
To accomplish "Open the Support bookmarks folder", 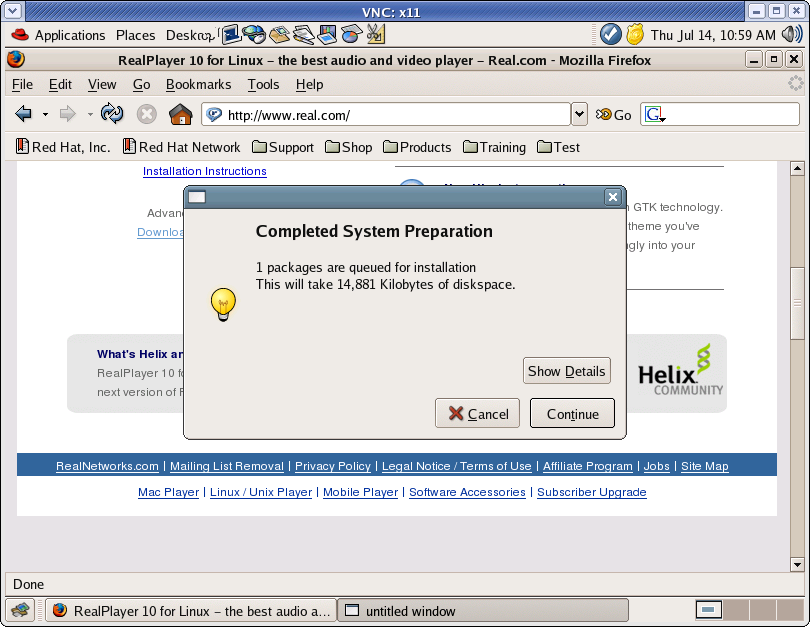I will tap(283, 147).
